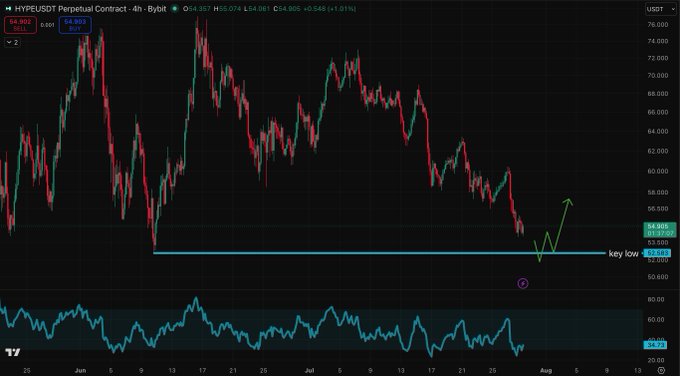Click the 60.000 price axis label
Image resolution: width=680 pixels, height=376 pixels.
tap(657, 171)
